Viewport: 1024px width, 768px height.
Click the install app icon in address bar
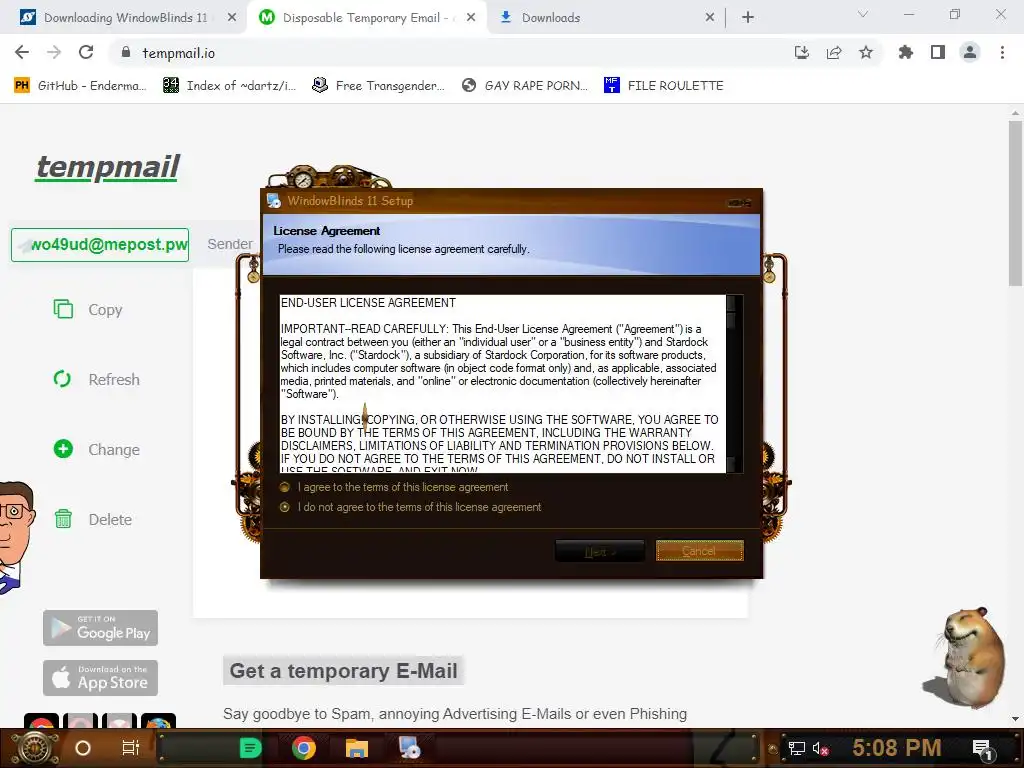[x=802, y=53]
